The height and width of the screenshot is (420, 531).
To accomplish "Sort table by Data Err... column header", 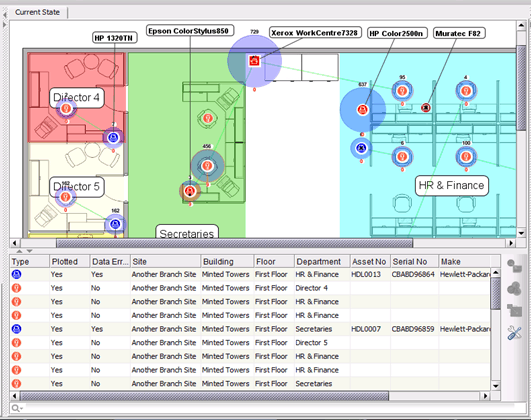I will pyautogui.click(x=110, y=261).
